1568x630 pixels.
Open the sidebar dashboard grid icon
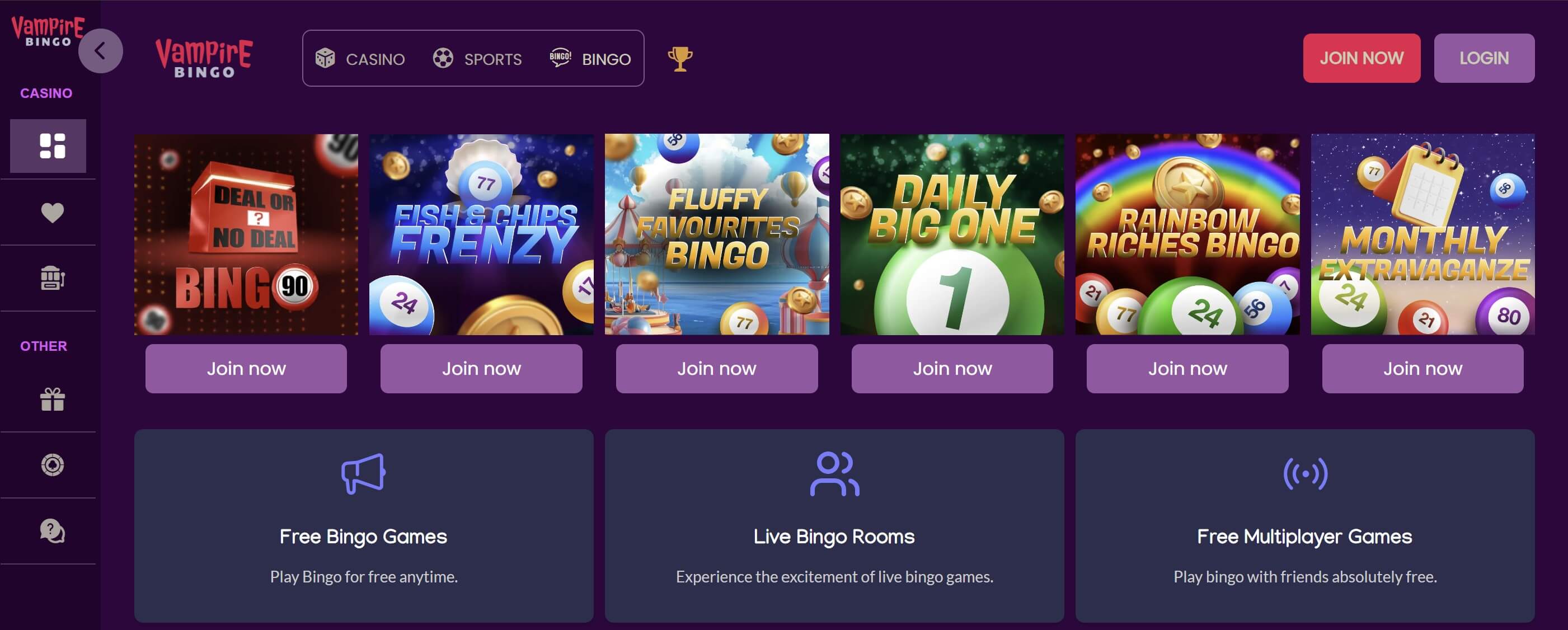(53, 146)
